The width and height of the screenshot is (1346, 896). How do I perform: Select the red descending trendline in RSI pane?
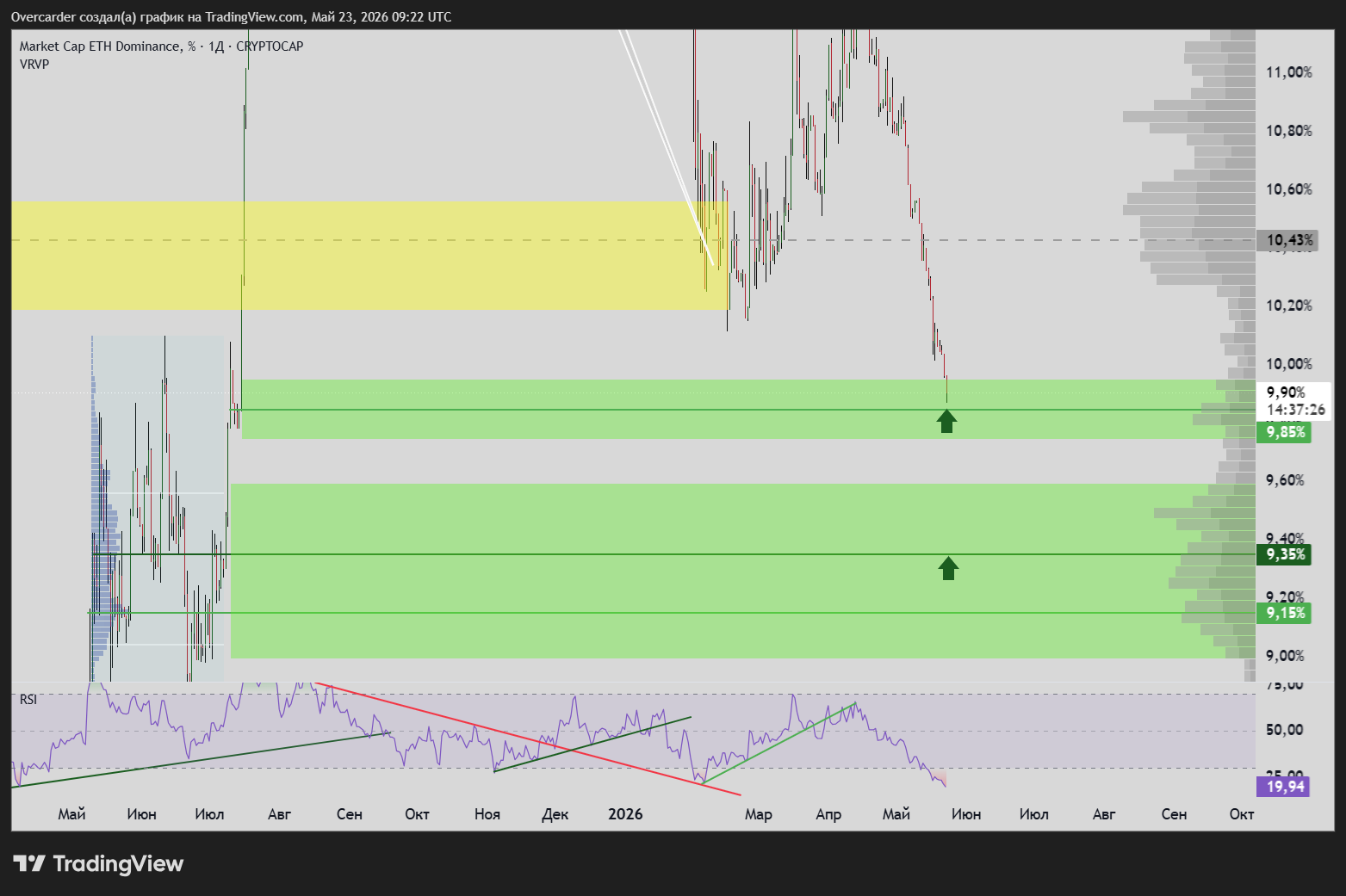tap(527, 740)
